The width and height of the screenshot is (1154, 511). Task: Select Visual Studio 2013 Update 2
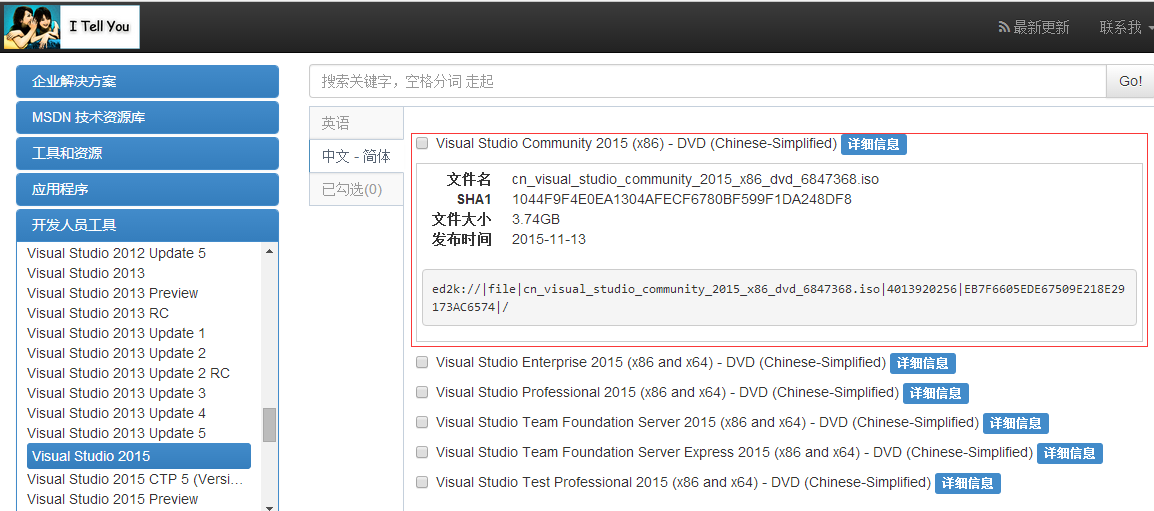116,353
